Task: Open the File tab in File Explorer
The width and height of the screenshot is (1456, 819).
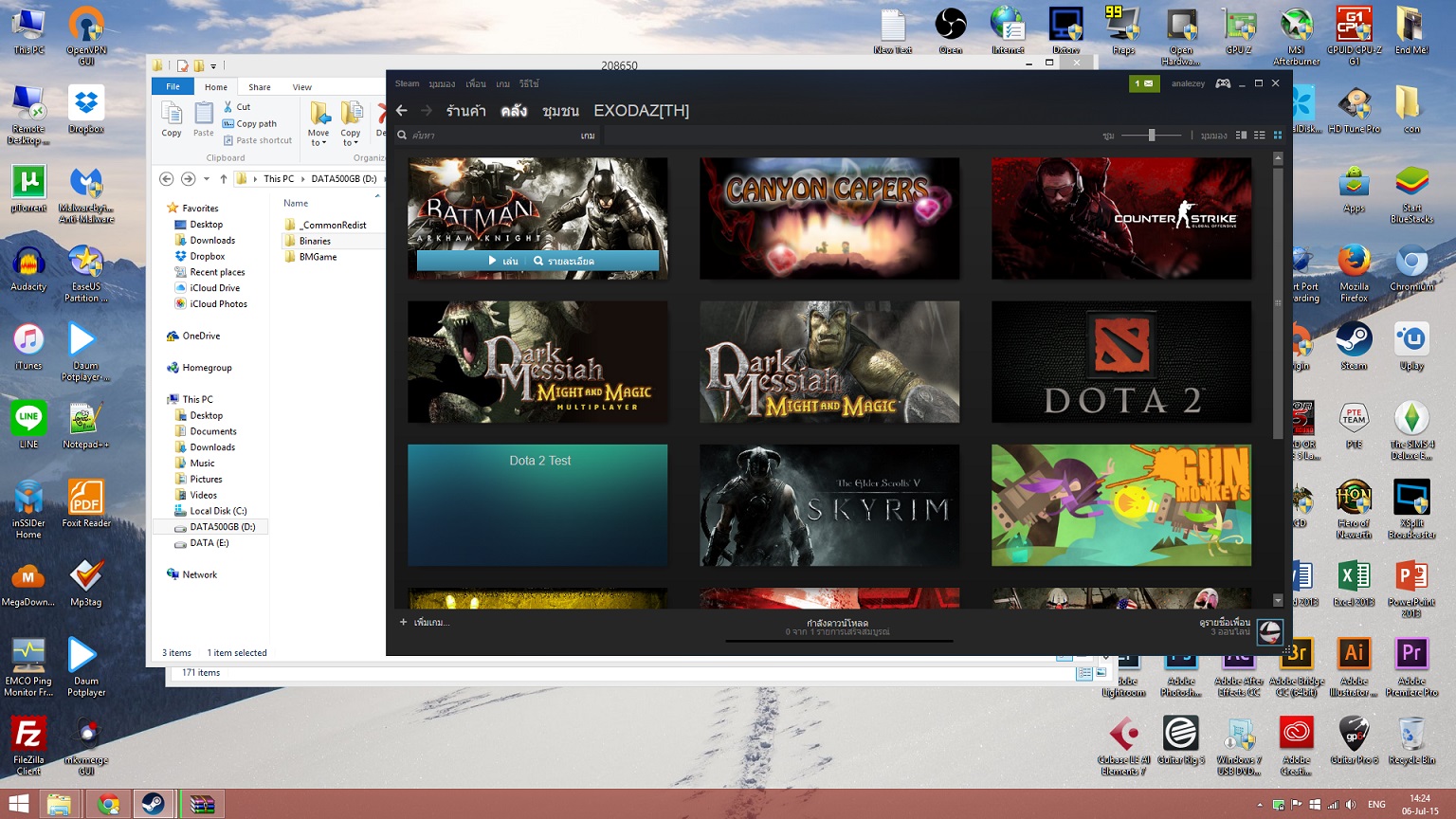Action: coord(173,86)
